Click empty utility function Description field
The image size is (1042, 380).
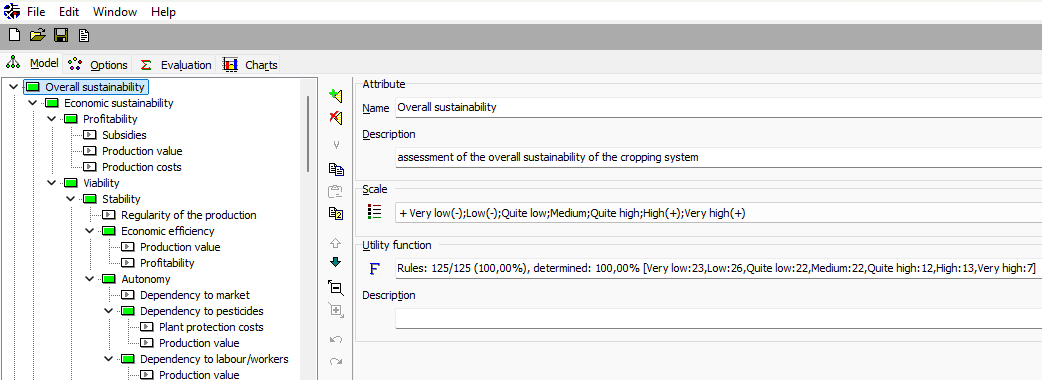pyautogui.click(x=718, y=318)
